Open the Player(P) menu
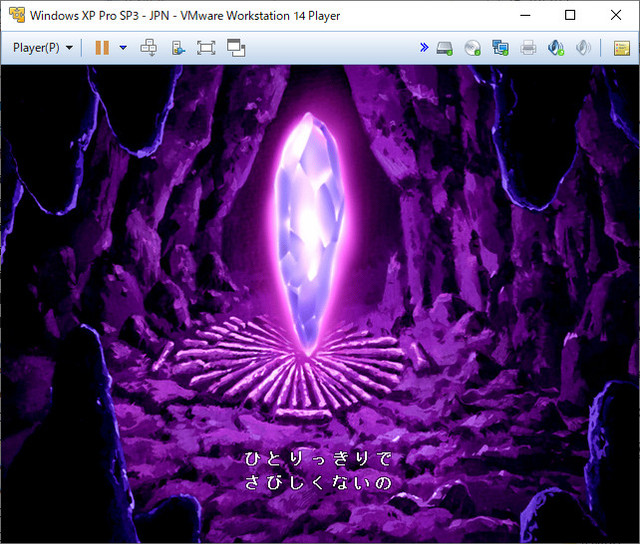This screenshot has height=544, width=640. click(x=43, y=48)
